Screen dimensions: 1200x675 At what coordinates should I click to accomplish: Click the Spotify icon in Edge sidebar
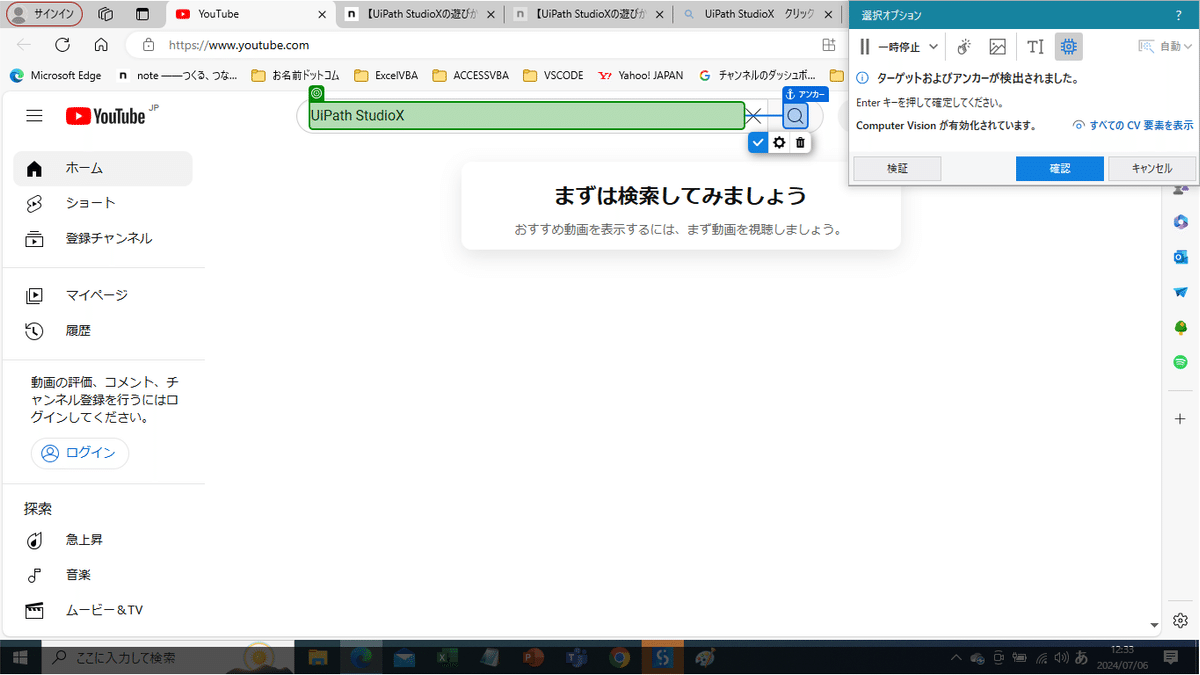pos(1180,362)
